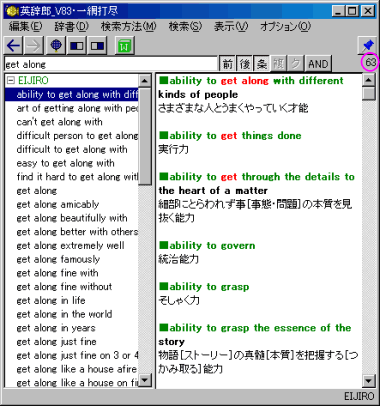Select 'get along beautifully with' entry
The image size is (380, 406).
(72, 218)
